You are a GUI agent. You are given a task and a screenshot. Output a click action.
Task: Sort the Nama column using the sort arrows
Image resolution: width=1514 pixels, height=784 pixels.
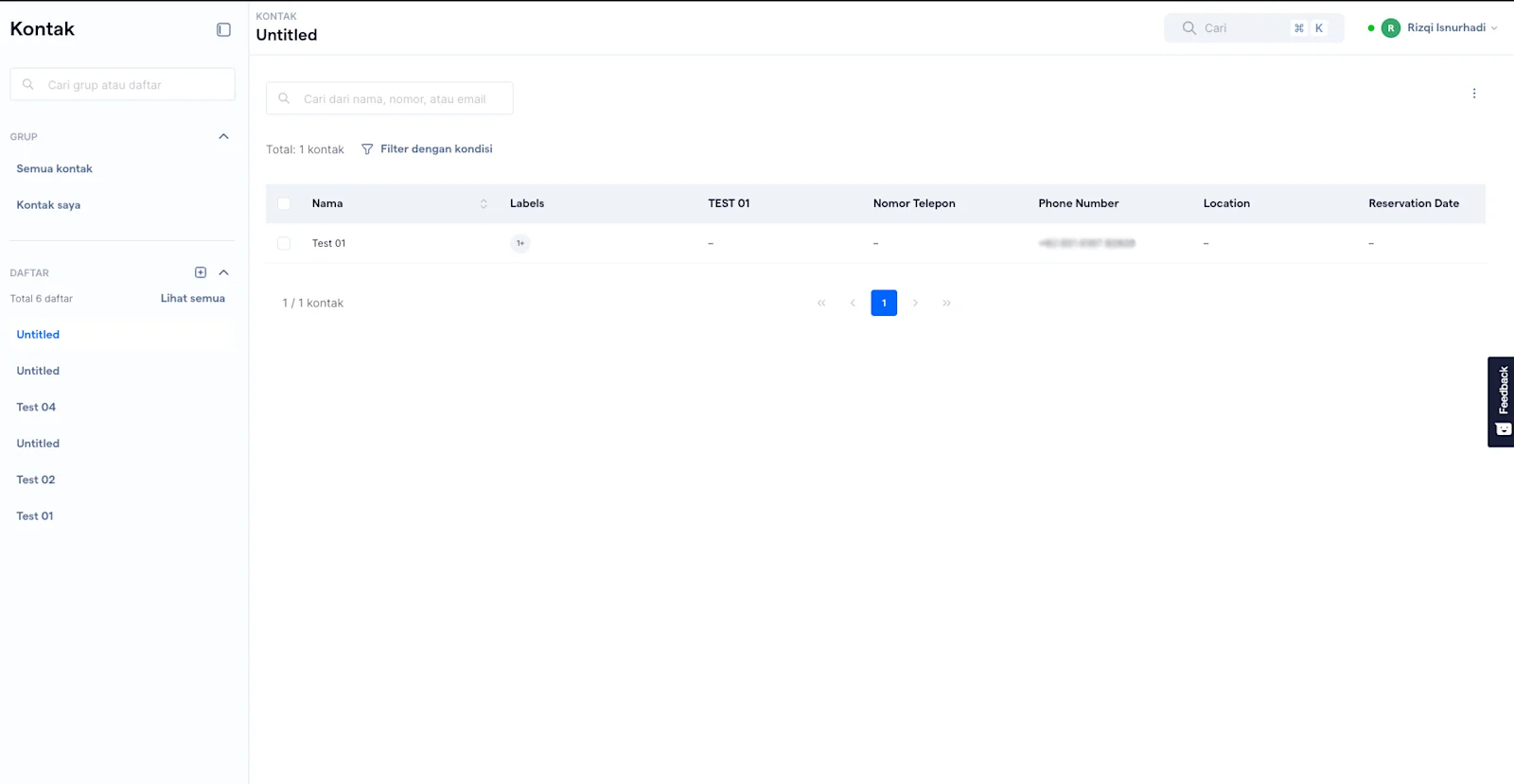[x=484, y=203]
